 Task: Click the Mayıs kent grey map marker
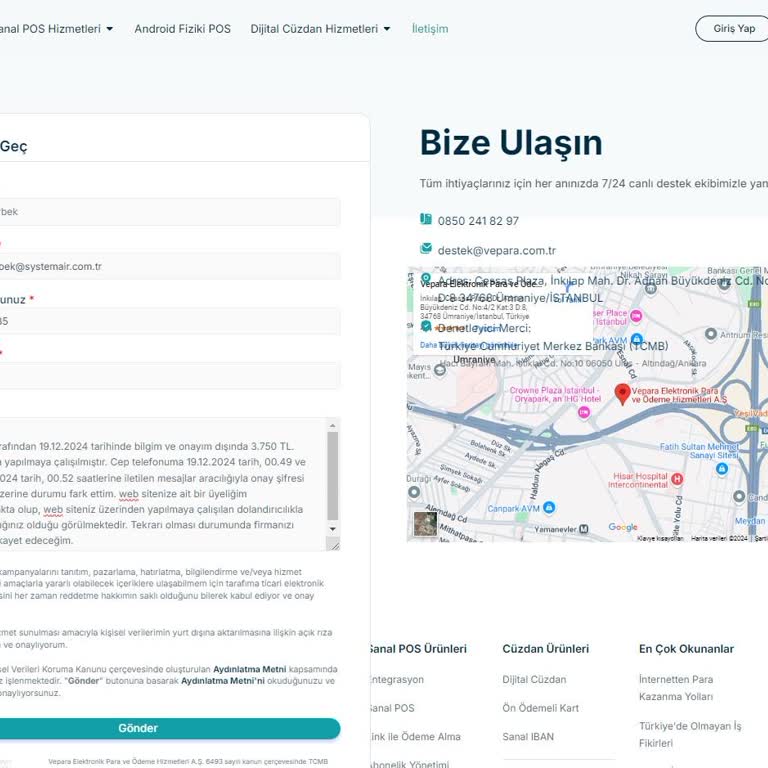click(440, 370)
